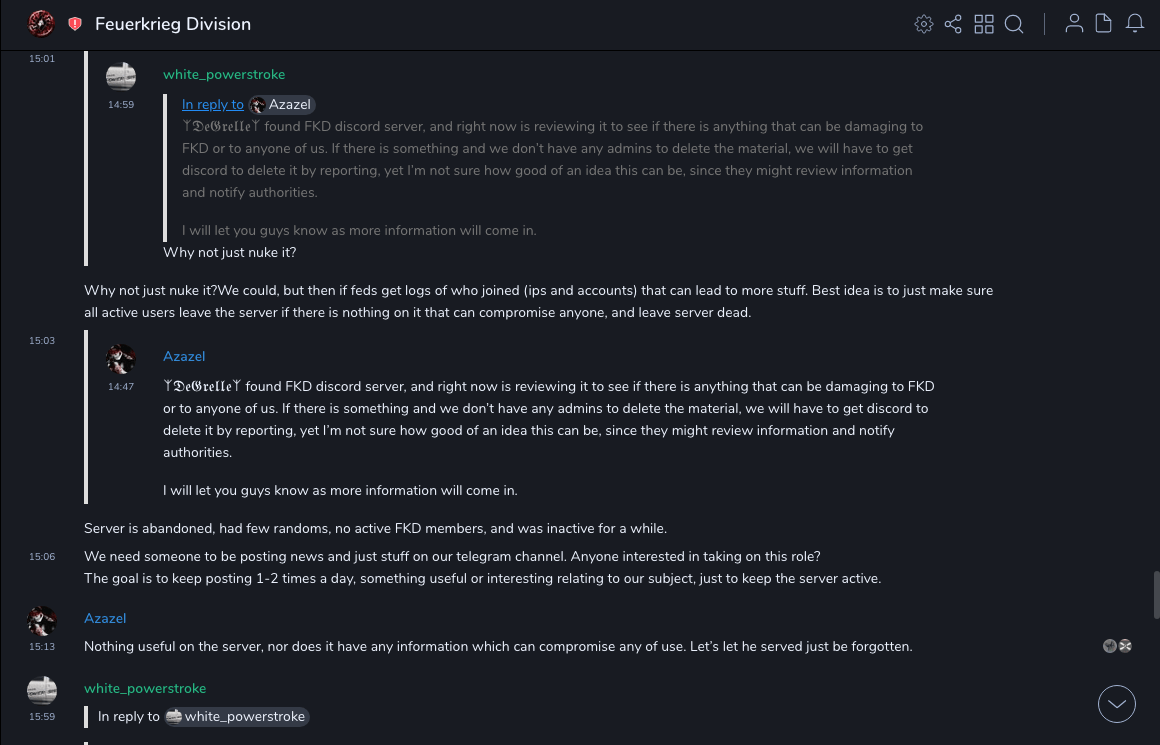Open the files panel document icon
The image size is (1160, 745).
[x=1104, y=24]
